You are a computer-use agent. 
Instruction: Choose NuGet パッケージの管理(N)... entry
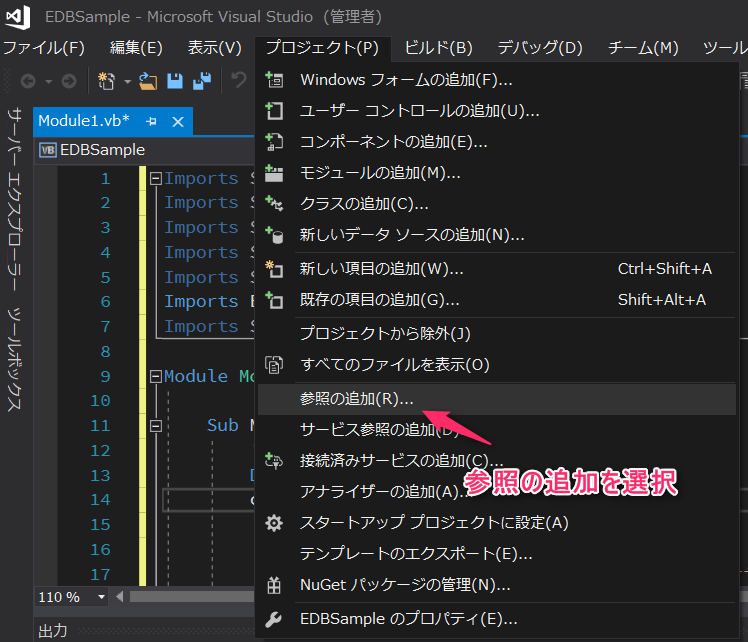tap(404, 585)
